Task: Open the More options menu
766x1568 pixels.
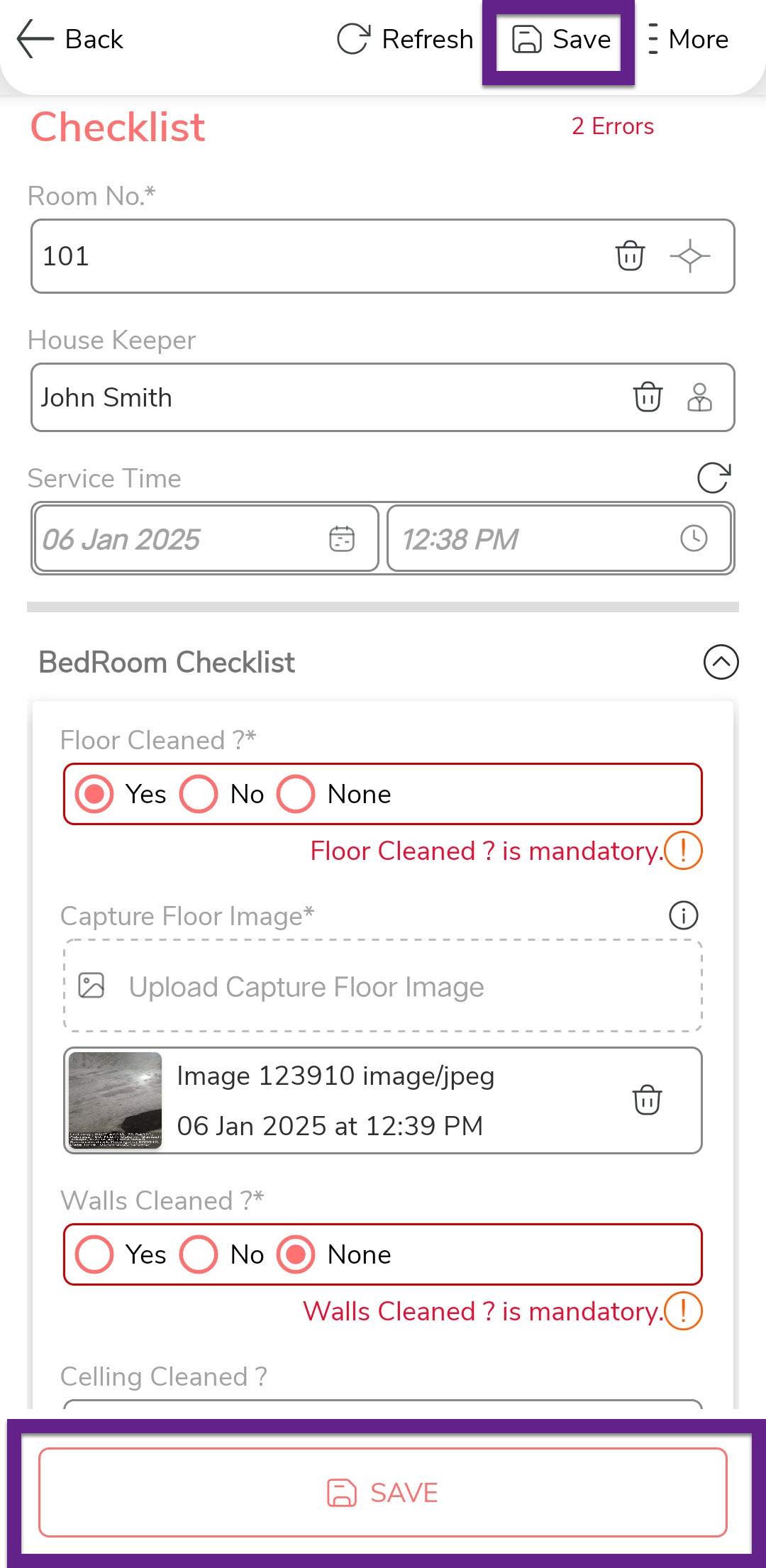Action: (688, 39)
